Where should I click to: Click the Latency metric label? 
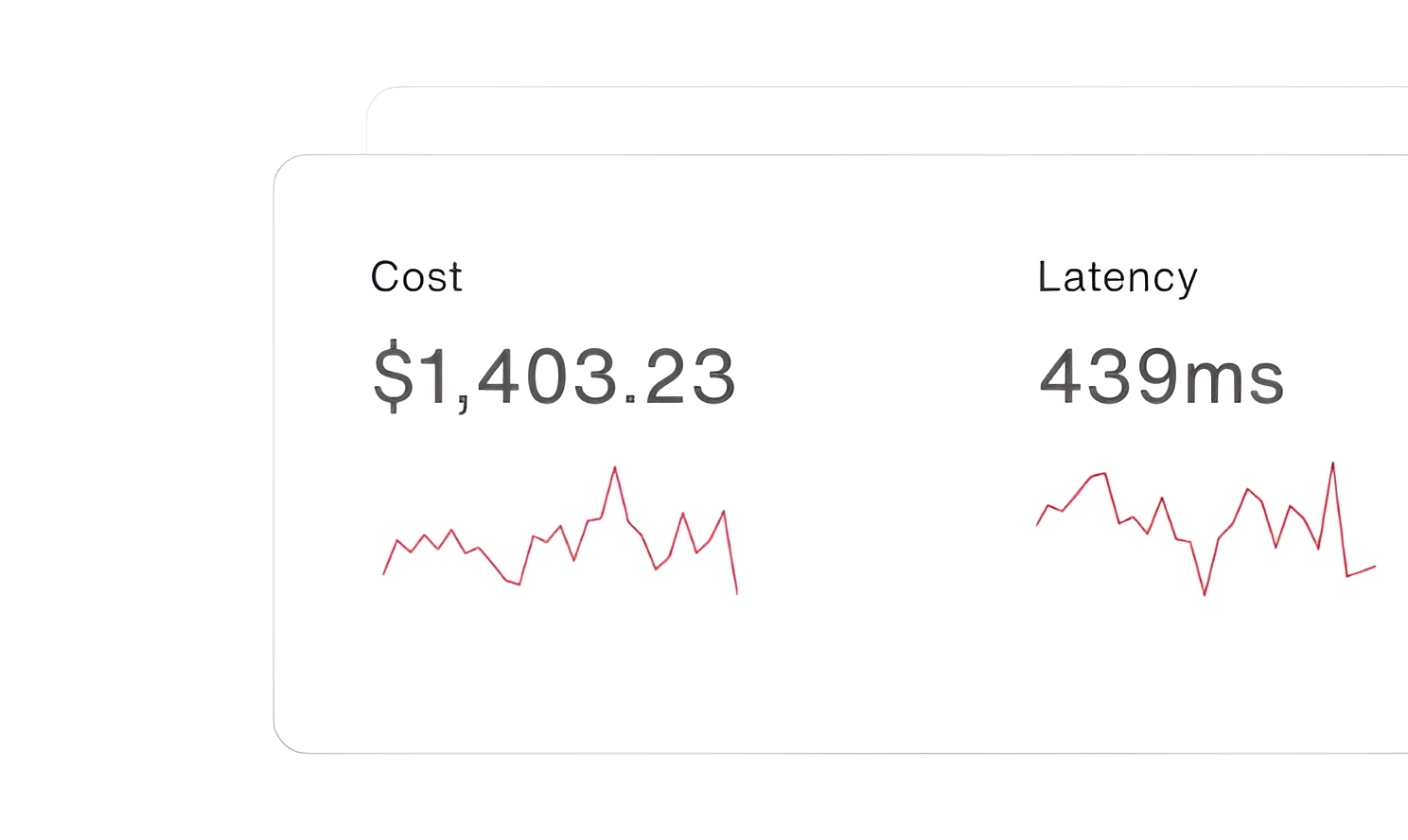[1118, 277]
